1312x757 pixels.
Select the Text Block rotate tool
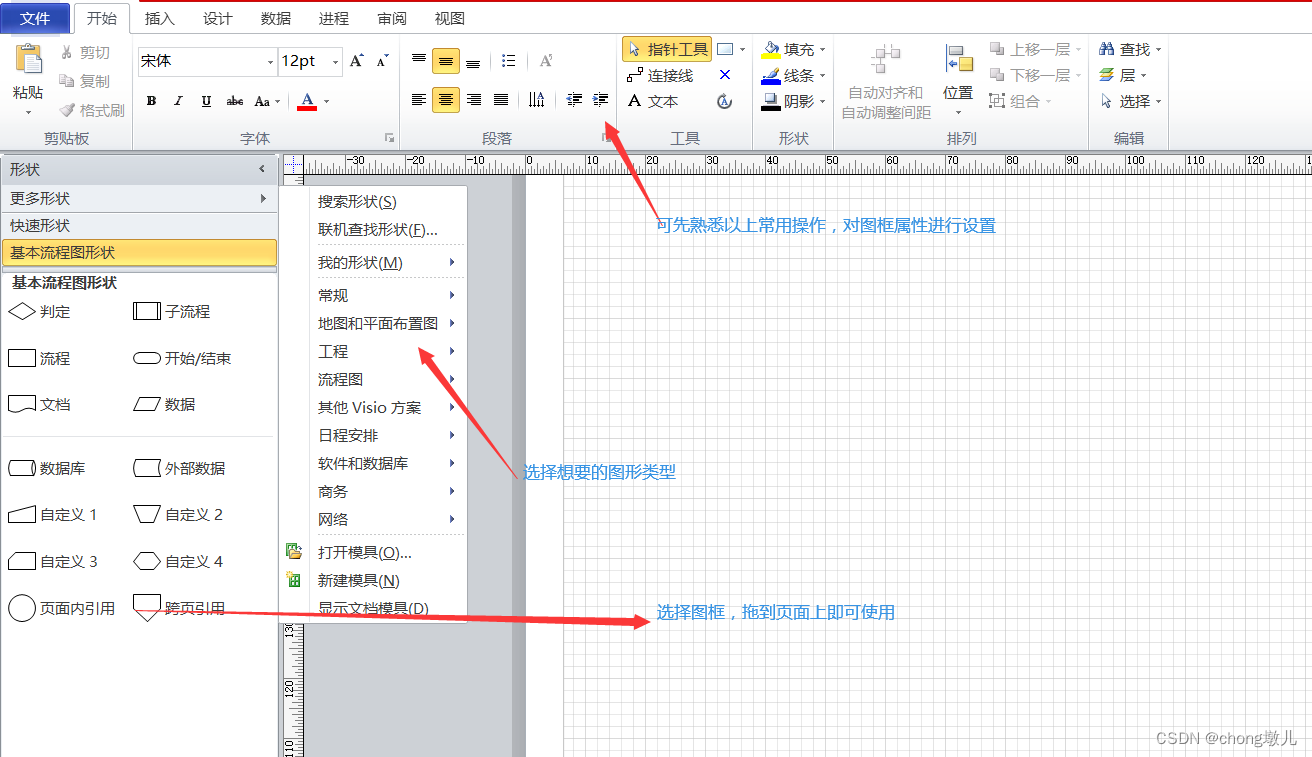[x=725, y=101]
